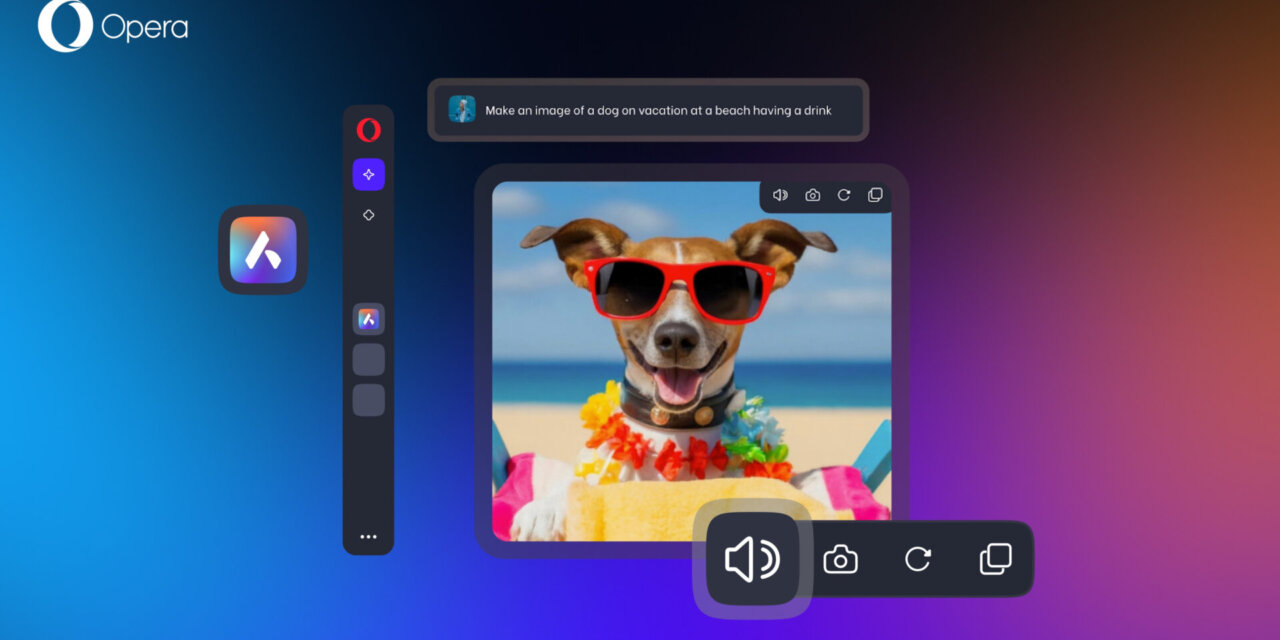
Task: Click the diamond outline icon below the purple button
Action: pos(368,215)
